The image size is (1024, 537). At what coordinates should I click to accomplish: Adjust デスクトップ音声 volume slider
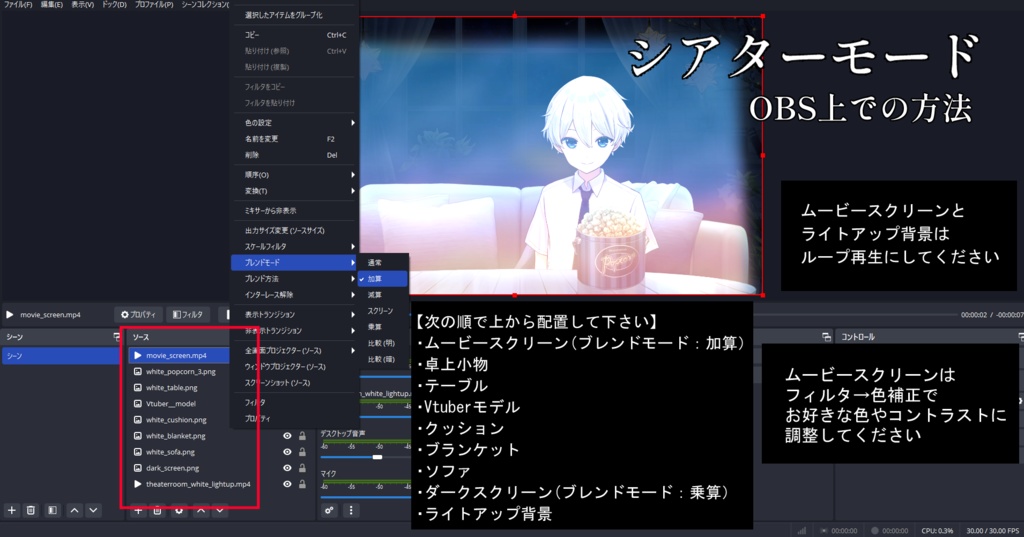[x=377, y=457]
